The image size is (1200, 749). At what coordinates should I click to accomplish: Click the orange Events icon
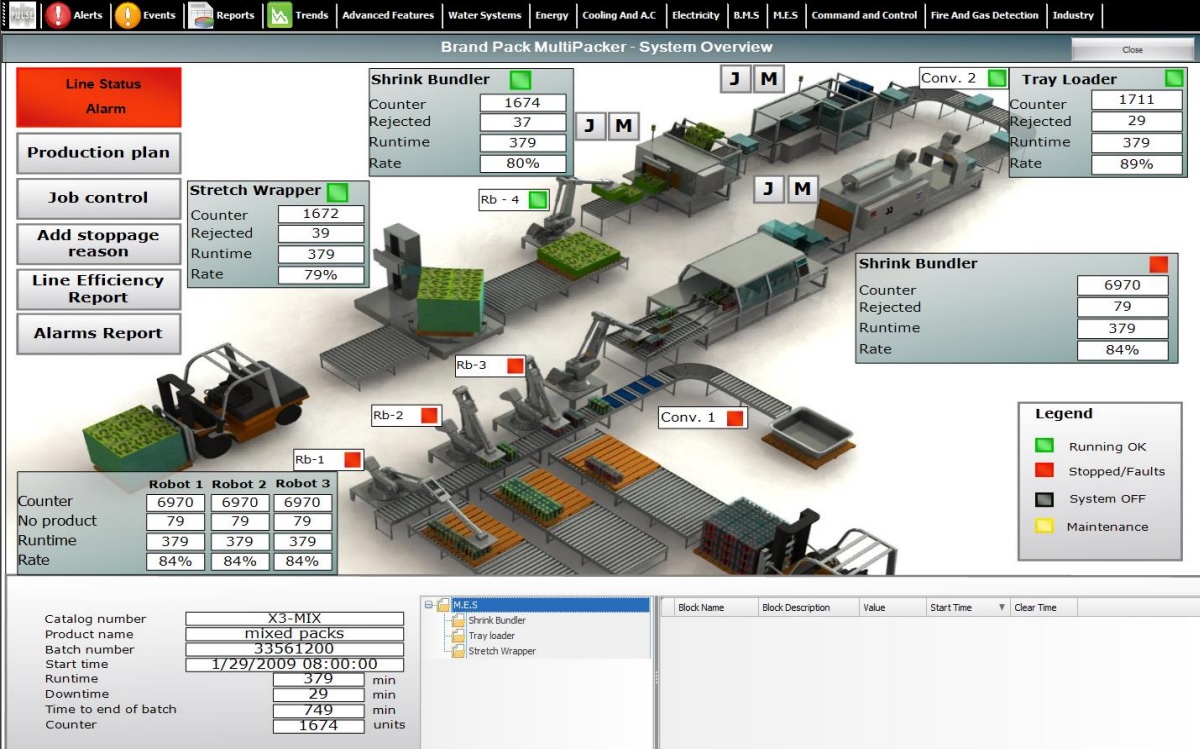[x=127, y=15]
